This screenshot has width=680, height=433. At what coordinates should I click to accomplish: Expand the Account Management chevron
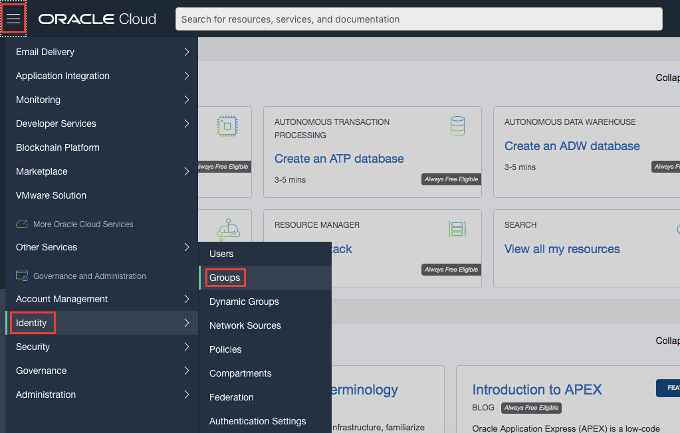coord(187,299)
